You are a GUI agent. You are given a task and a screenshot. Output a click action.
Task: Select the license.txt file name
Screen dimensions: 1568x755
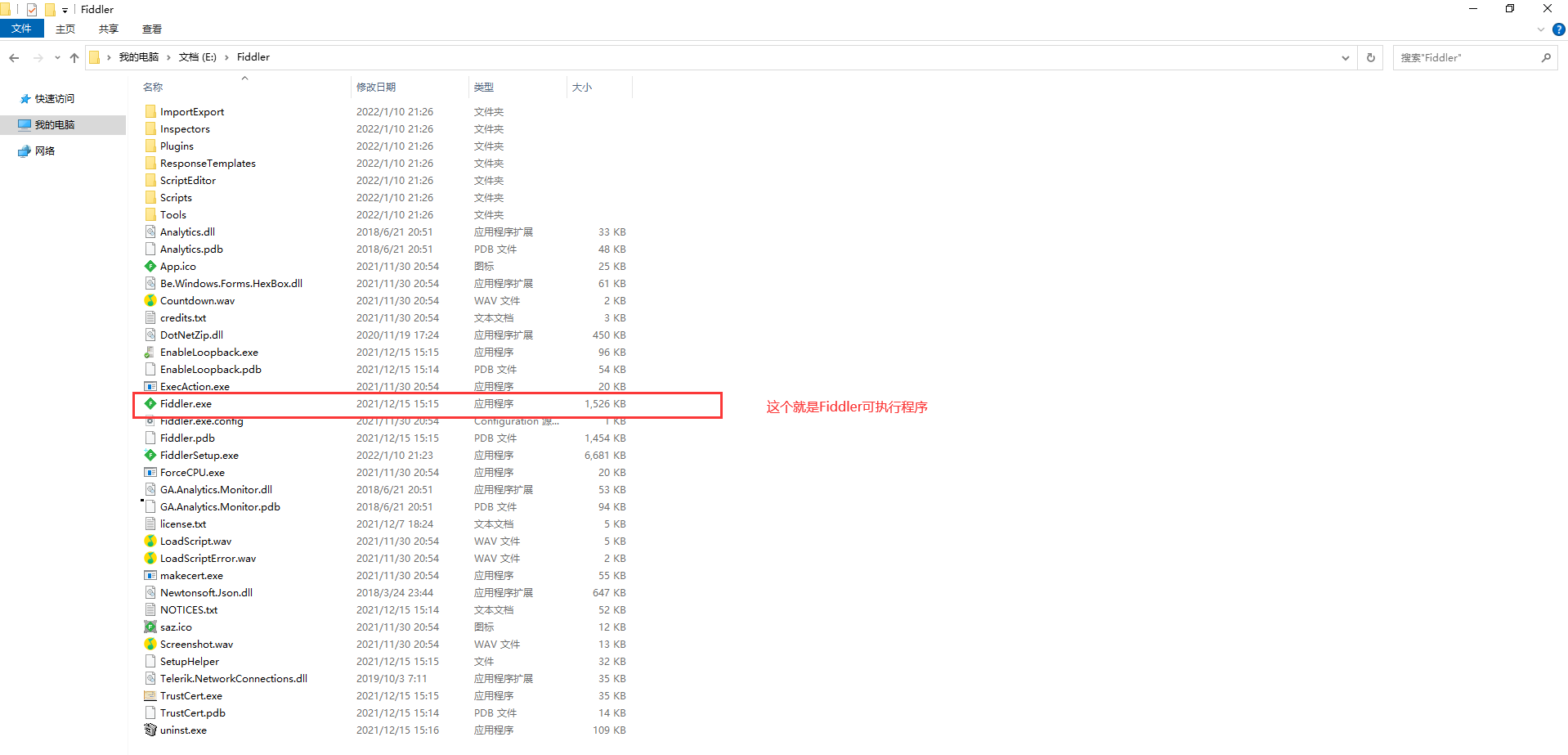[x=183, y=524]
